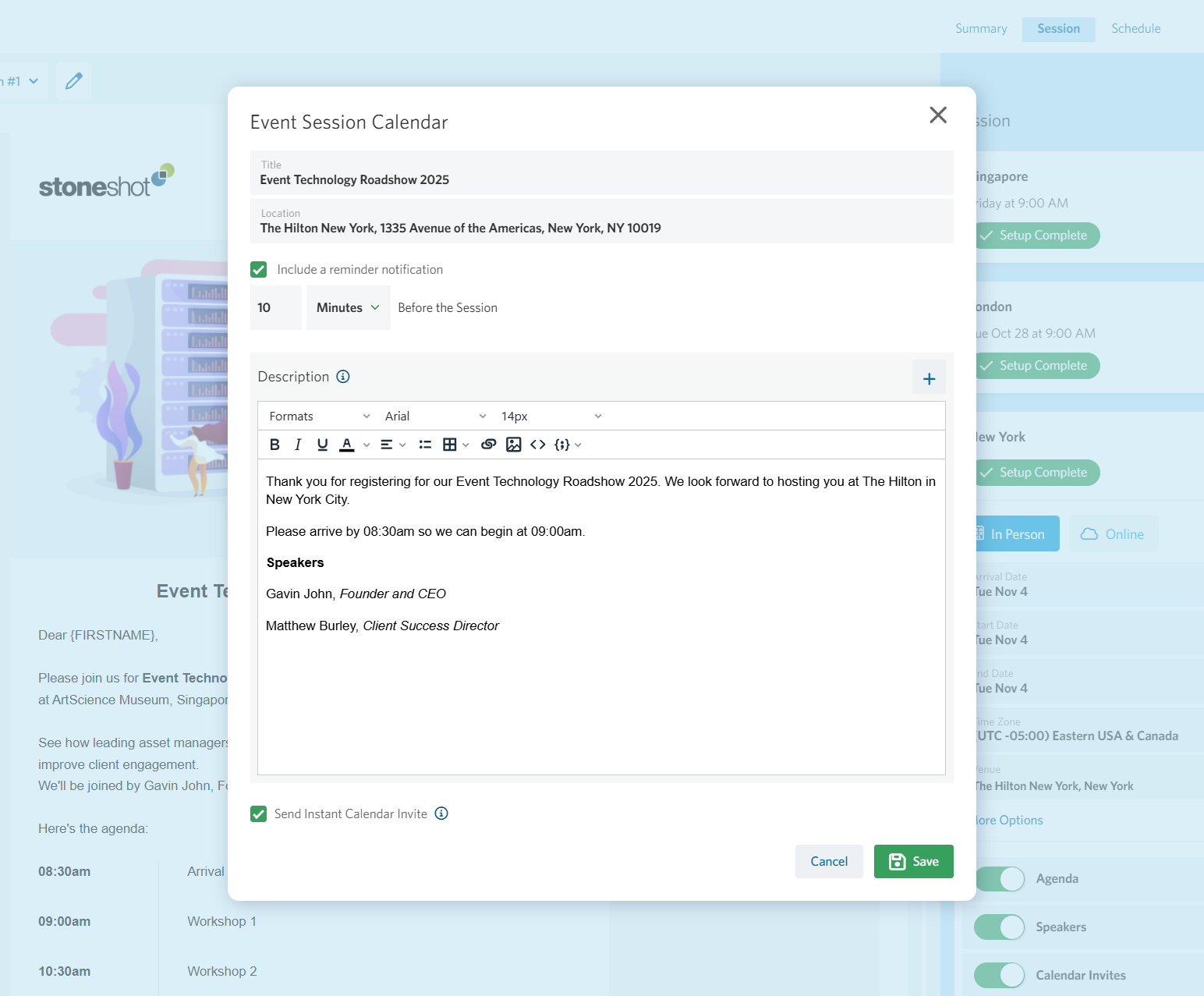
Task: Click the underline icon in the editor
Action: click(322, 444)
